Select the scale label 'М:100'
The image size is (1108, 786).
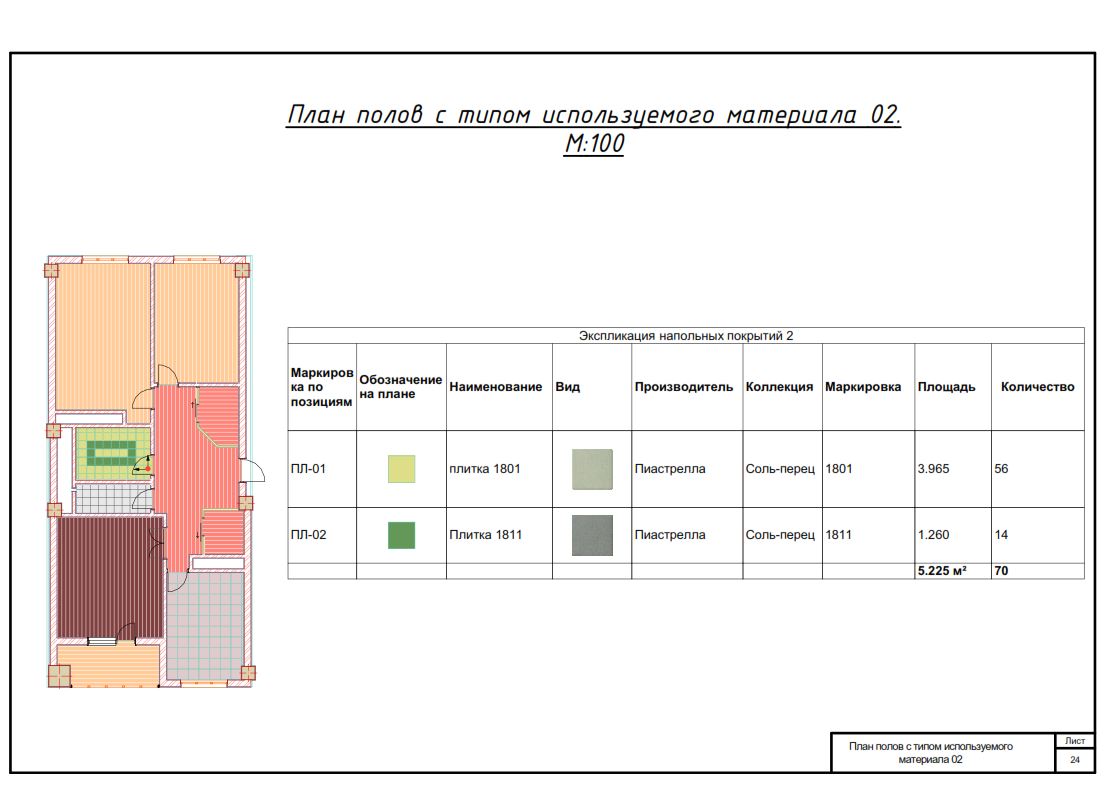click(594, 143)
